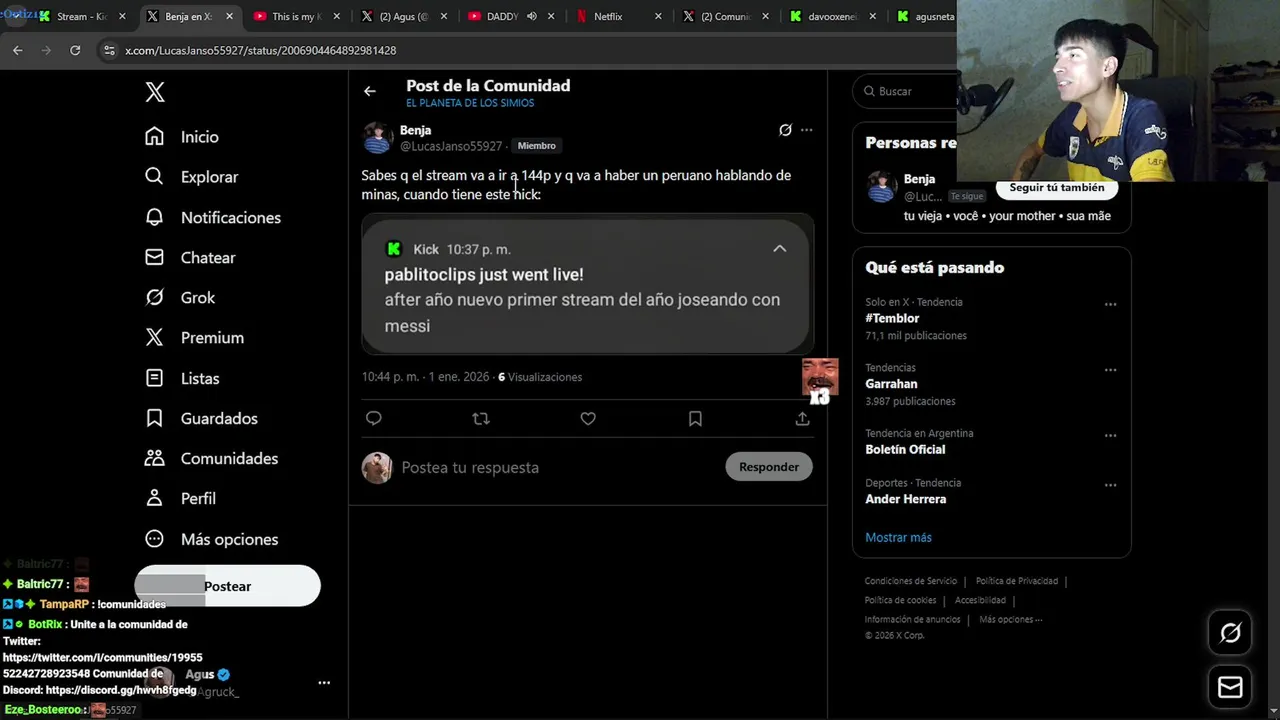Open Guardados bookmarks

201,418
